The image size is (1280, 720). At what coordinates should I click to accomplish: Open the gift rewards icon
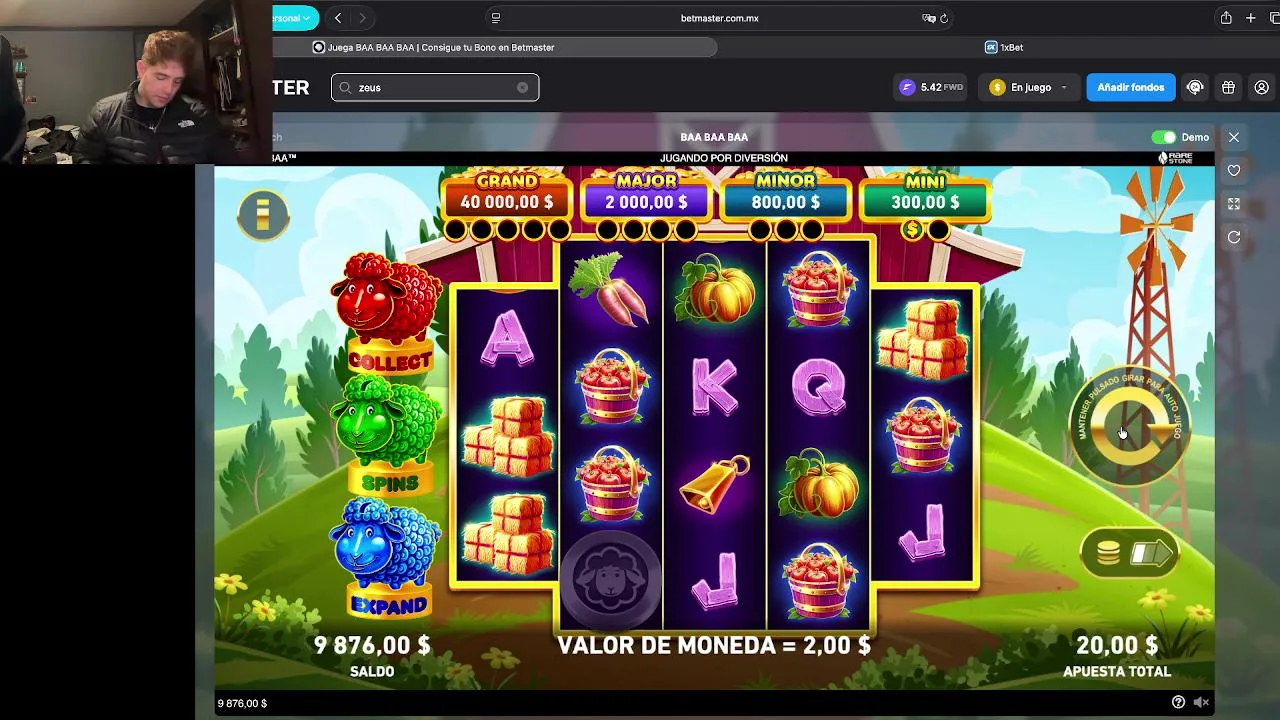click(x=1228, y=87)
